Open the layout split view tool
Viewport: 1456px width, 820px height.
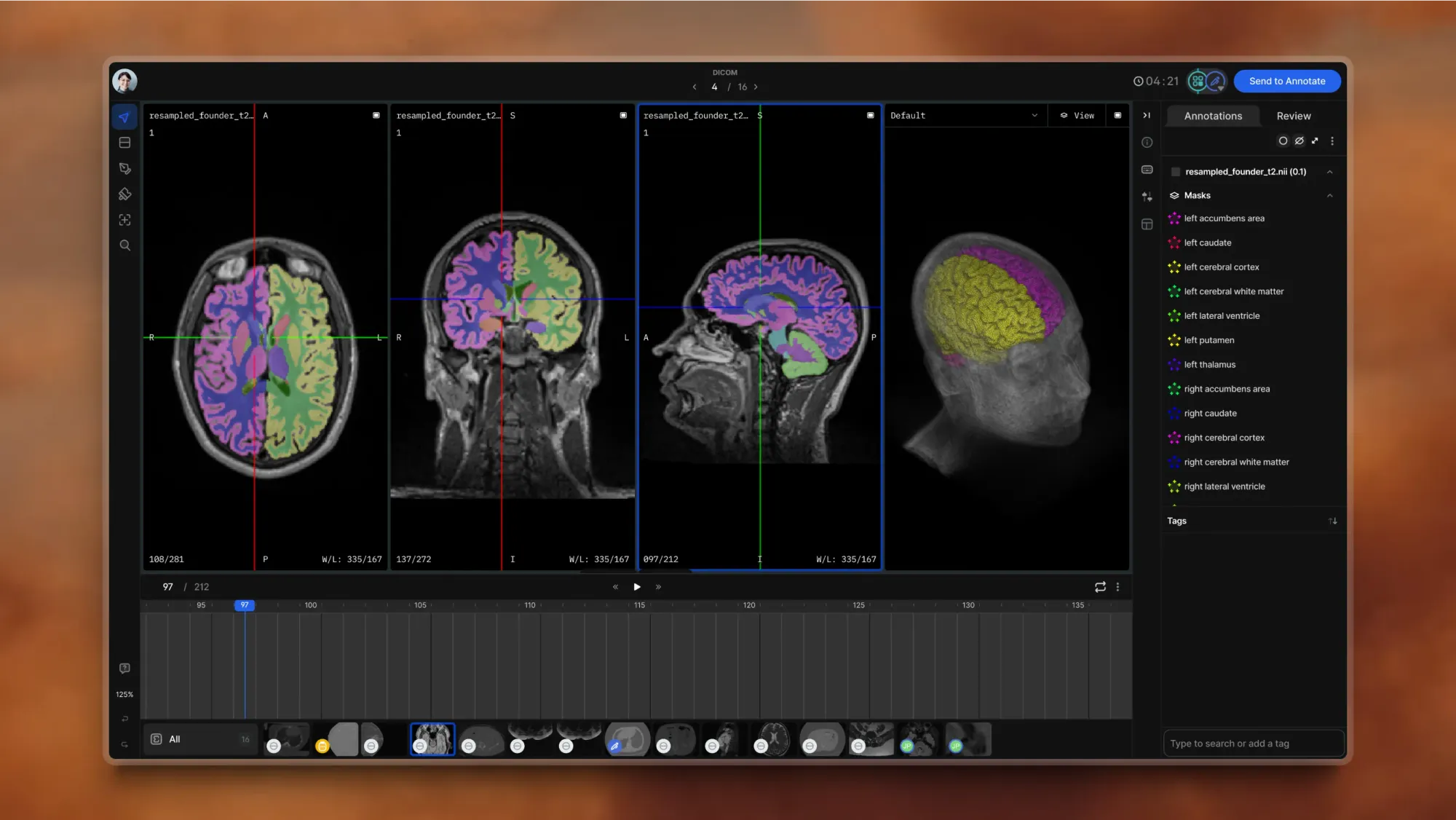124,142
